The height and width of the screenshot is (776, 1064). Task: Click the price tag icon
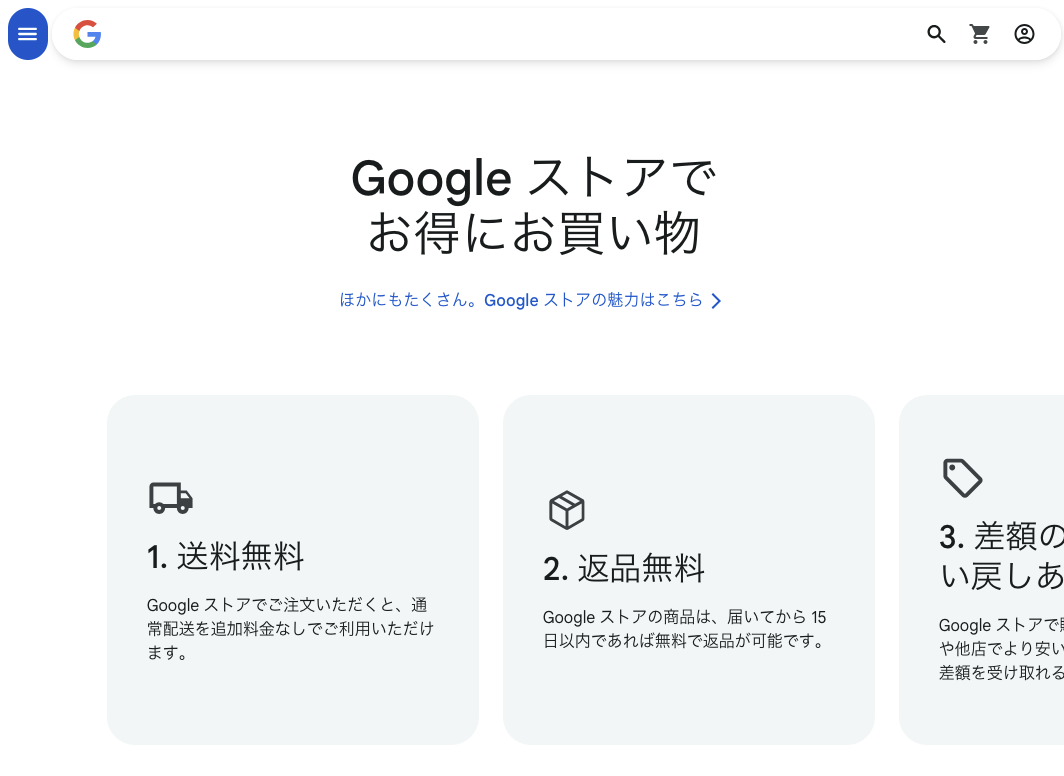962,478
